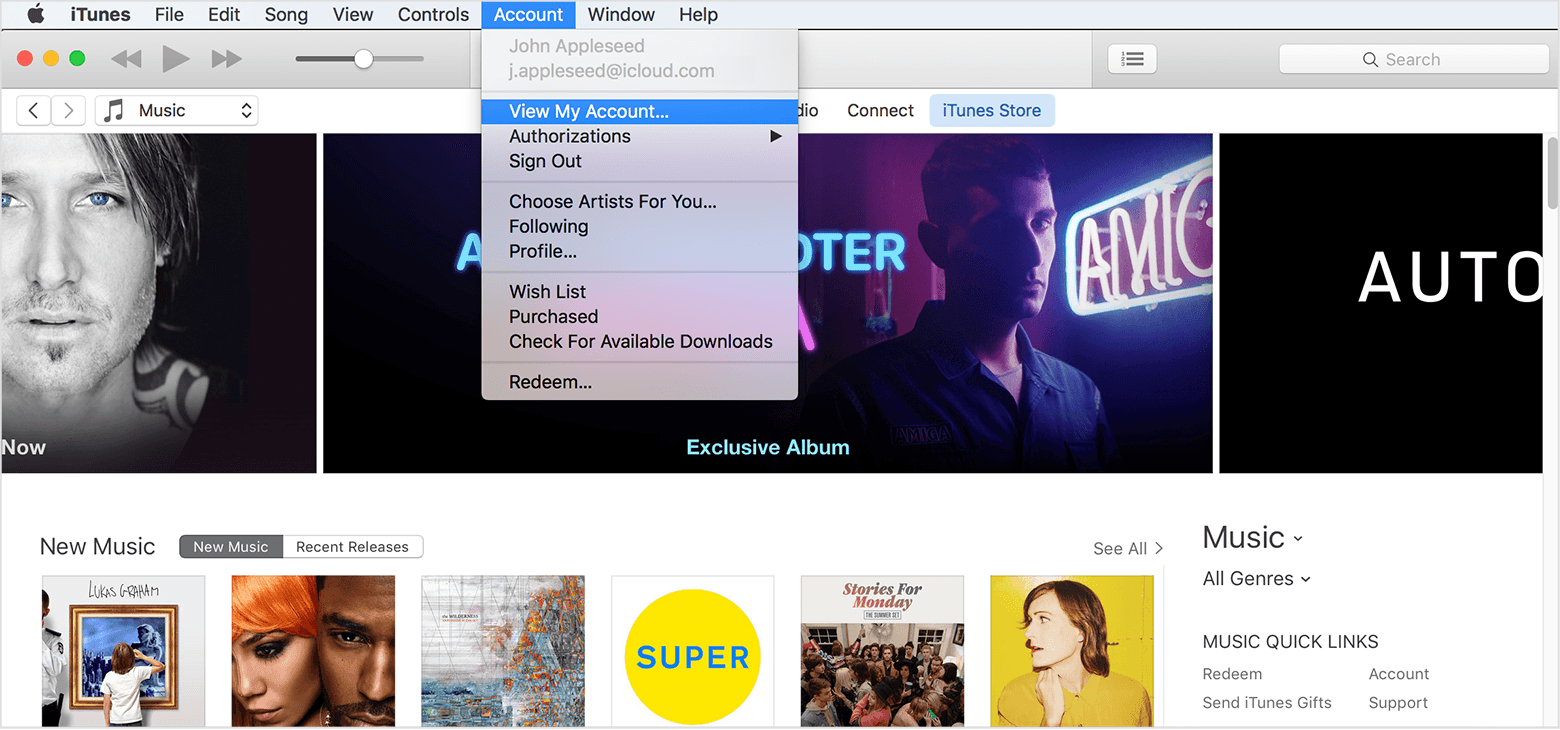The image size is (1560, 730).
Task: Select Choose Artists For You menu item
Action: pyautogui.click(x=640, y=201)
